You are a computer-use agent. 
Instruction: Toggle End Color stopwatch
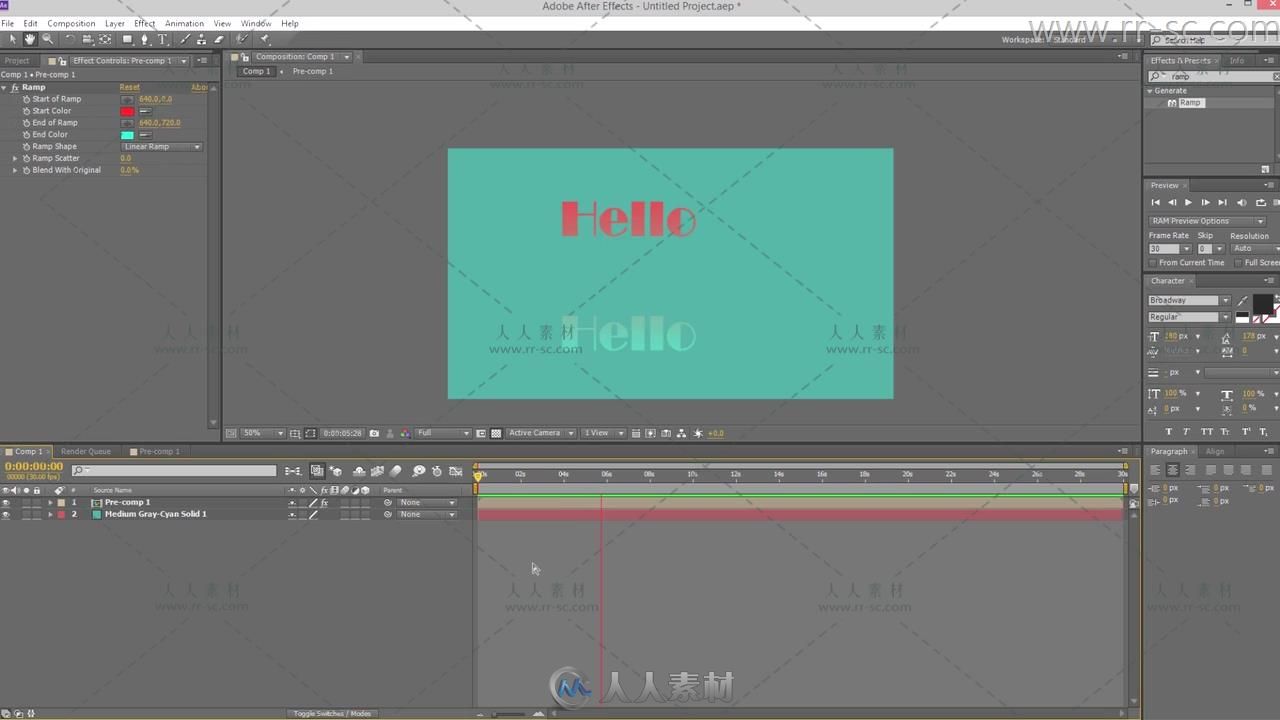coord(26,134)
